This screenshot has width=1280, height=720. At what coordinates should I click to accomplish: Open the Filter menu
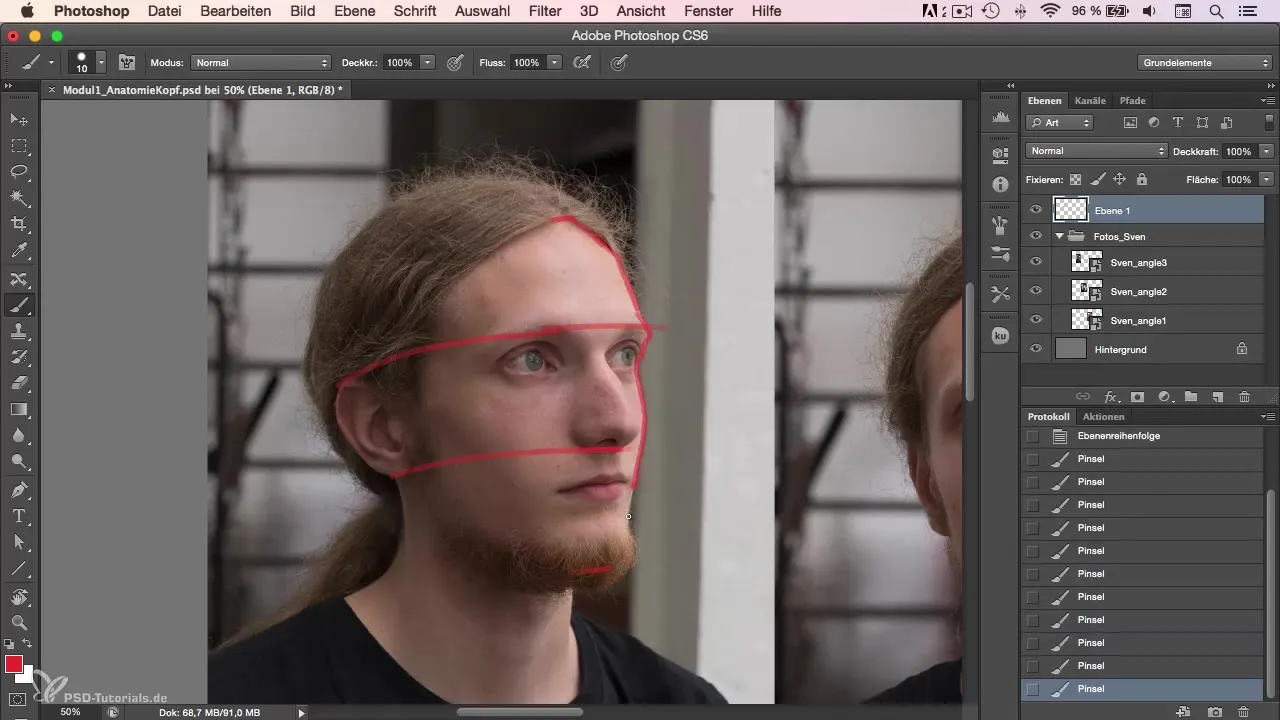pyautogui.click(x=545, y=11)
